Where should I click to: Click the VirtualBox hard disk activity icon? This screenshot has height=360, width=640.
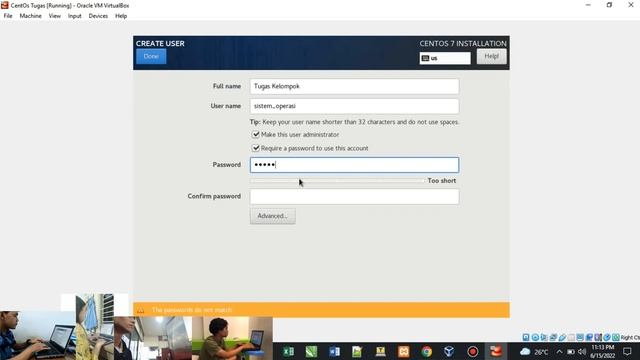tap(526, 337)
